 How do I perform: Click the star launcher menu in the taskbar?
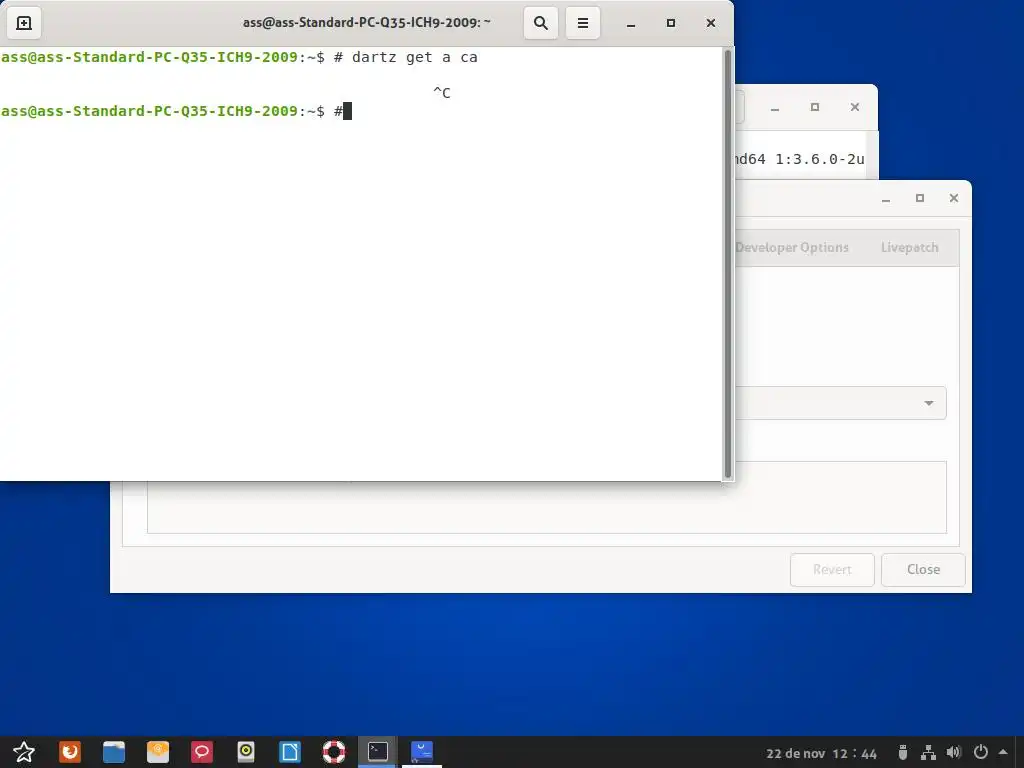(24, 752)
